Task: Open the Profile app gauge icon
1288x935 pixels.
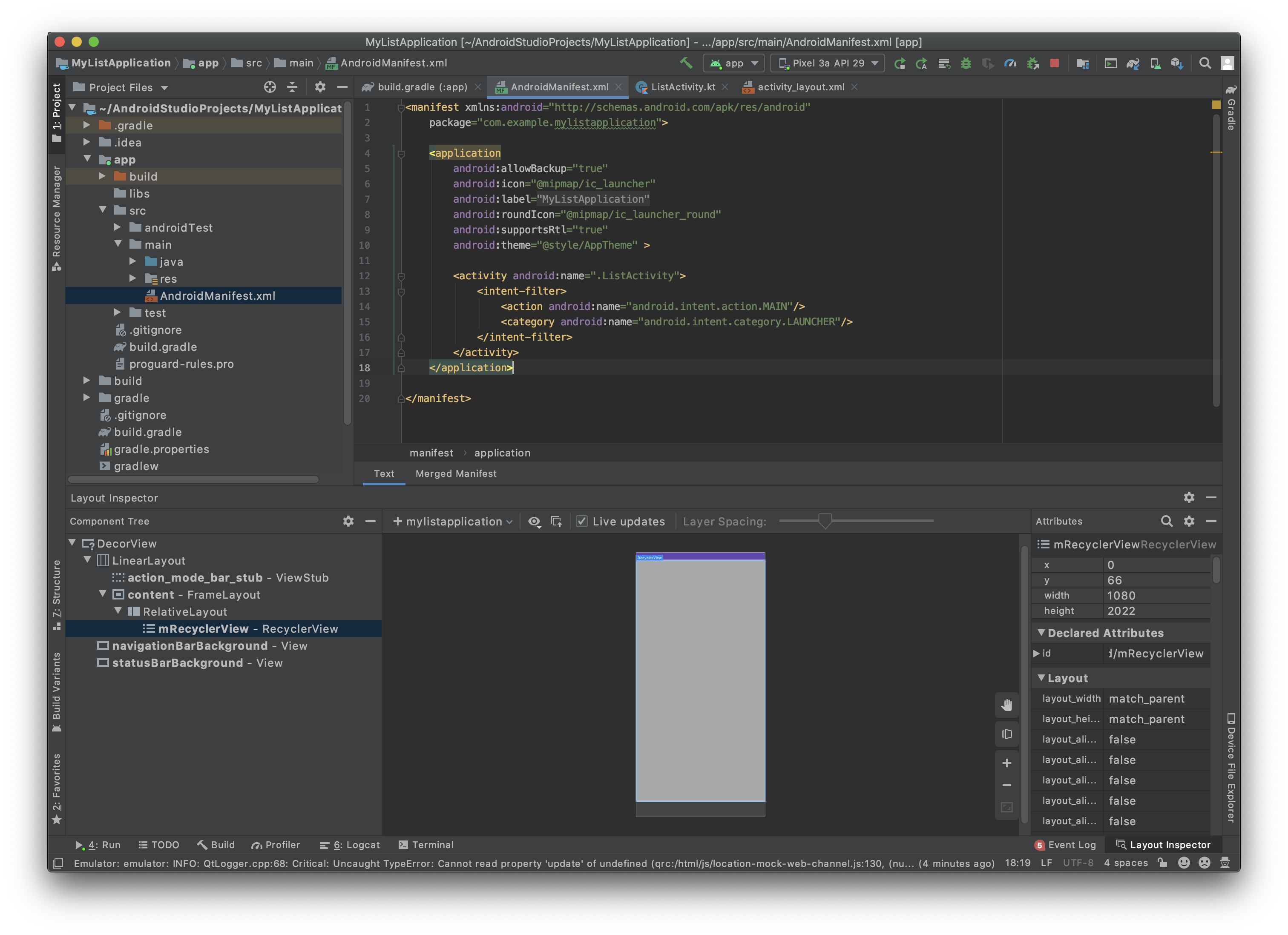Action: [1010, 63]
